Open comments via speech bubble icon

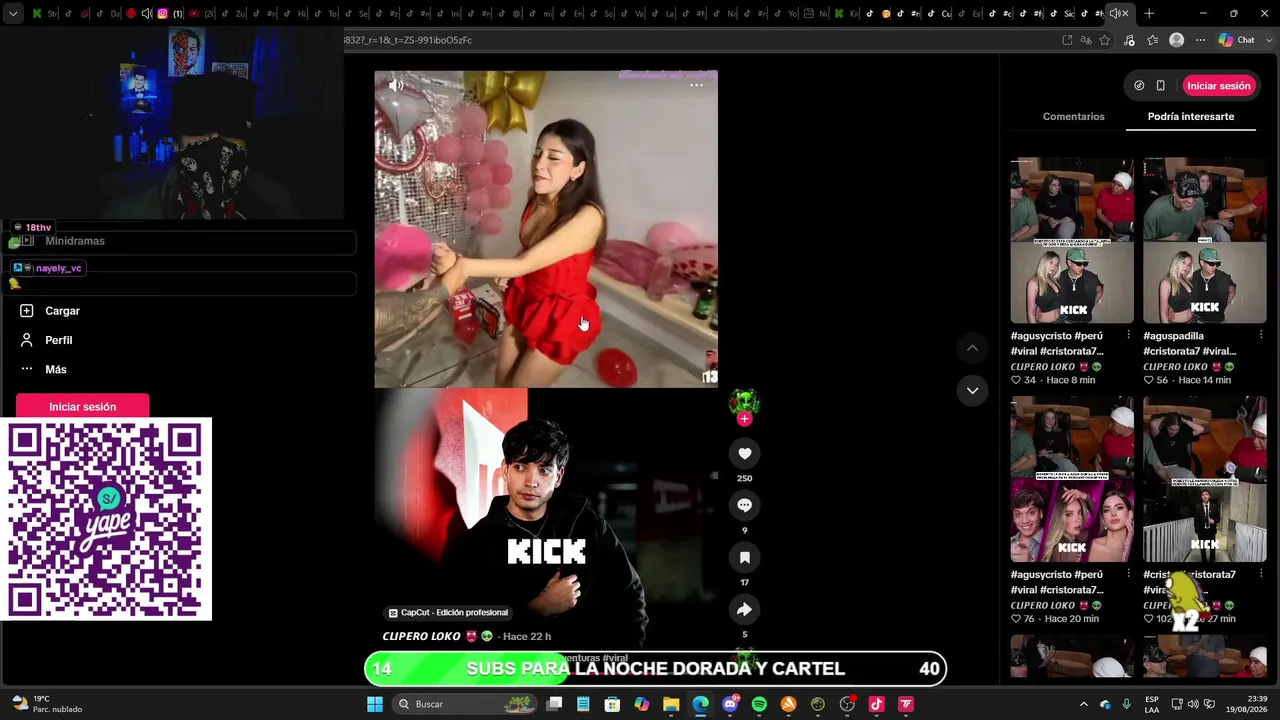click(744, 506)
